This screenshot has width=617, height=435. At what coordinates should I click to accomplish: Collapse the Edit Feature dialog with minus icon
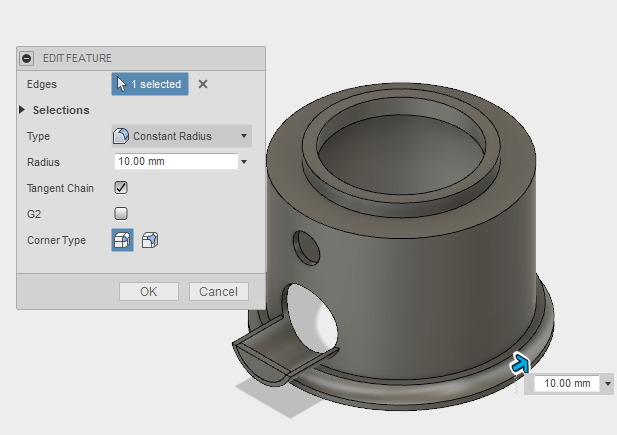27,58
